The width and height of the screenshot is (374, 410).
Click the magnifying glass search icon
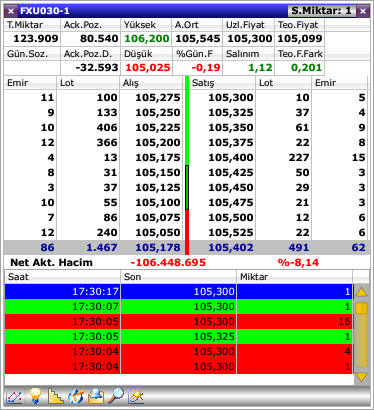tap(116, 396)
